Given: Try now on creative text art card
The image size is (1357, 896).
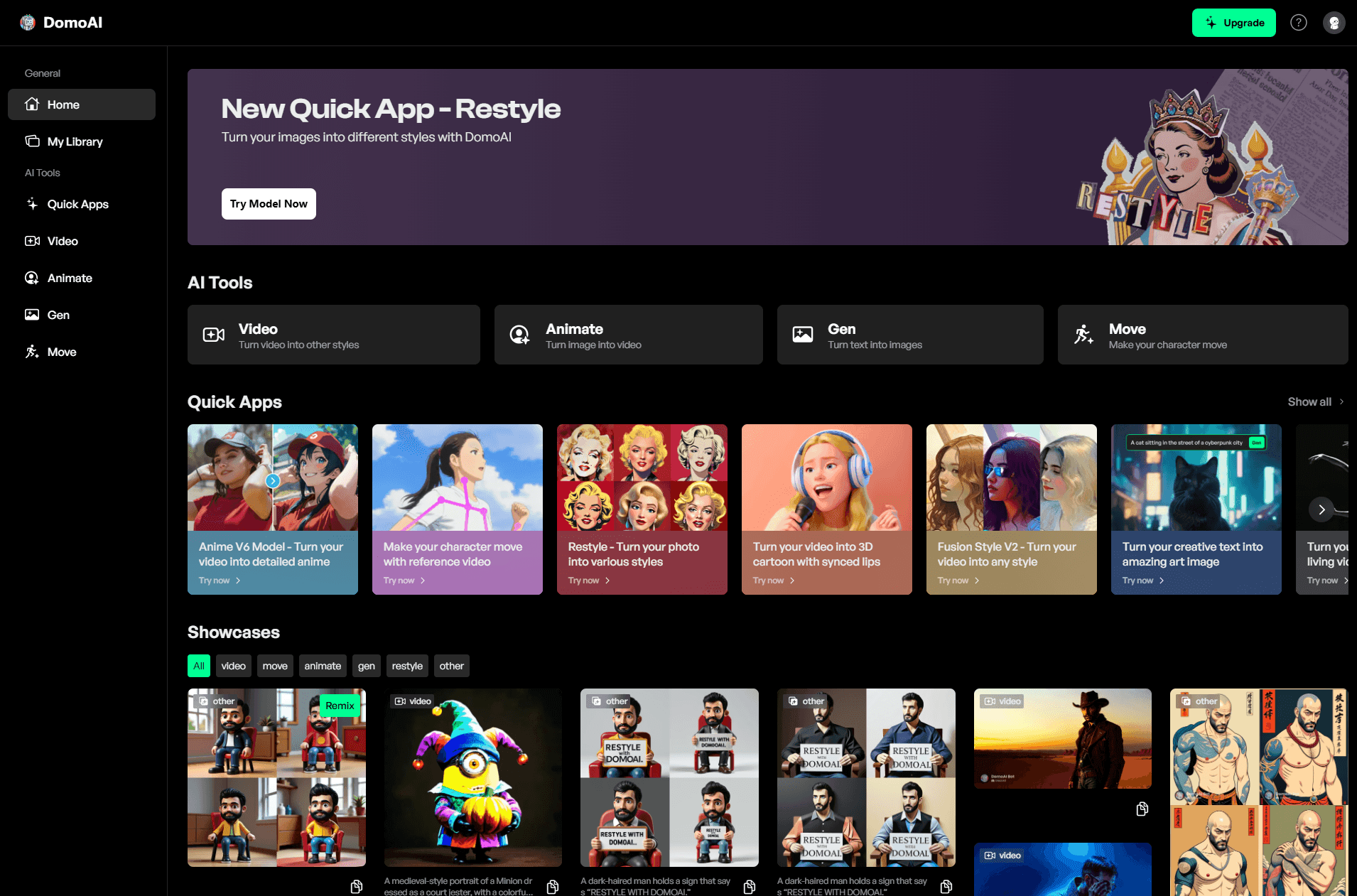Looking at the screenshot, I should point(1143,581).
